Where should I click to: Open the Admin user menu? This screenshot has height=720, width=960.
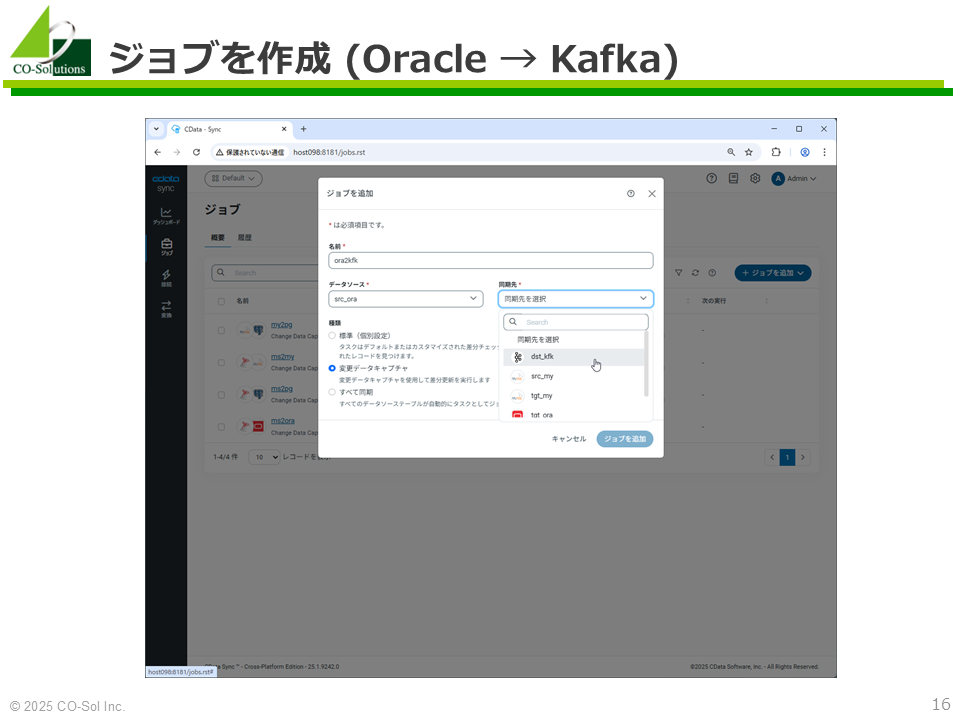click(794, 179)
